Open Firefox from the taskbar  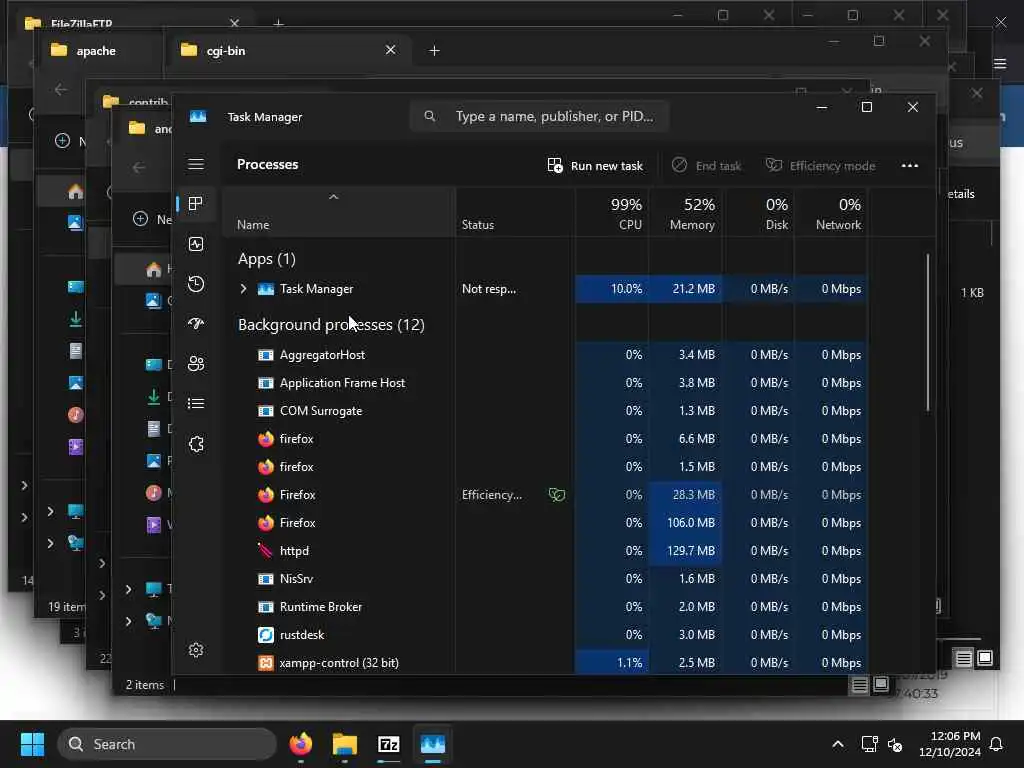coord(300,744)
